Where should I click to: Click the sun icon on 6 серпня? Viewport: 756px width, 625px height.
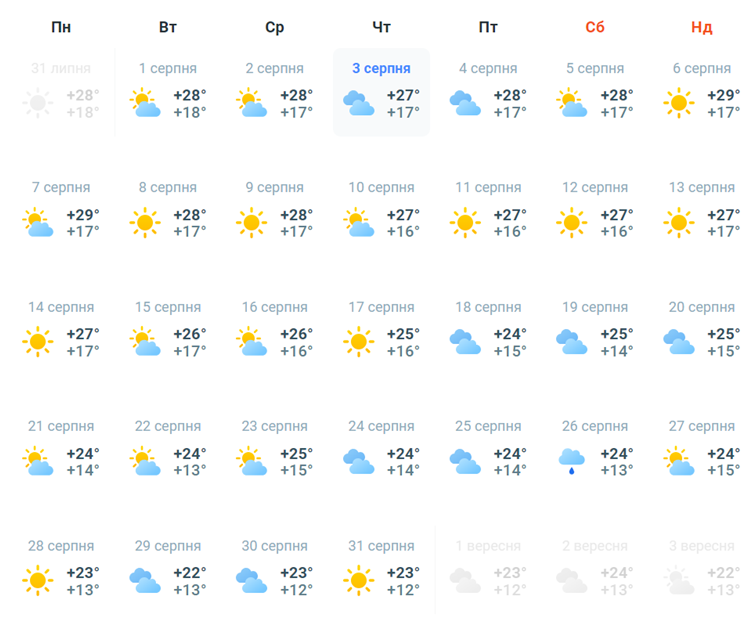coord(679,103)
